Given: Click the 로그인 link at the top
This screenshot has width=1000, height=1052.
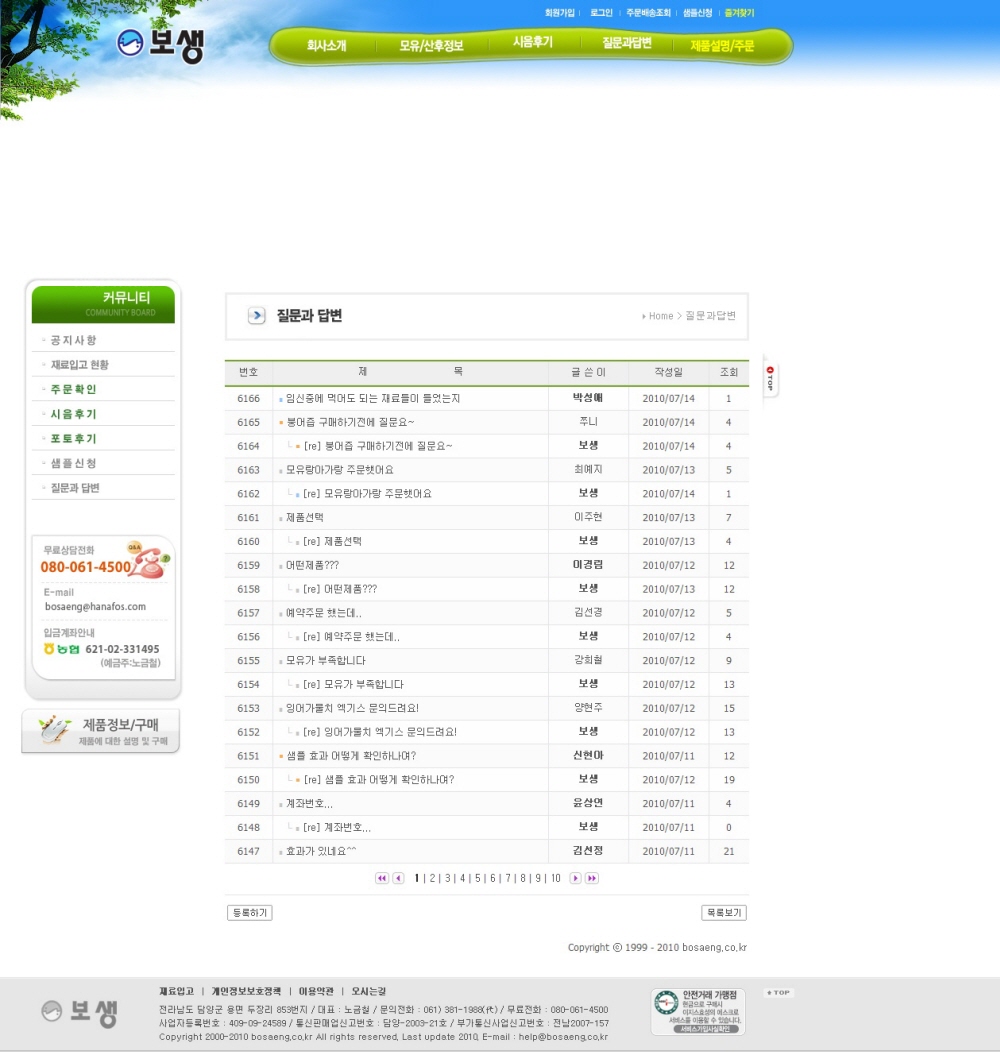Looking at the screenshot, I should tap(601, 13).
